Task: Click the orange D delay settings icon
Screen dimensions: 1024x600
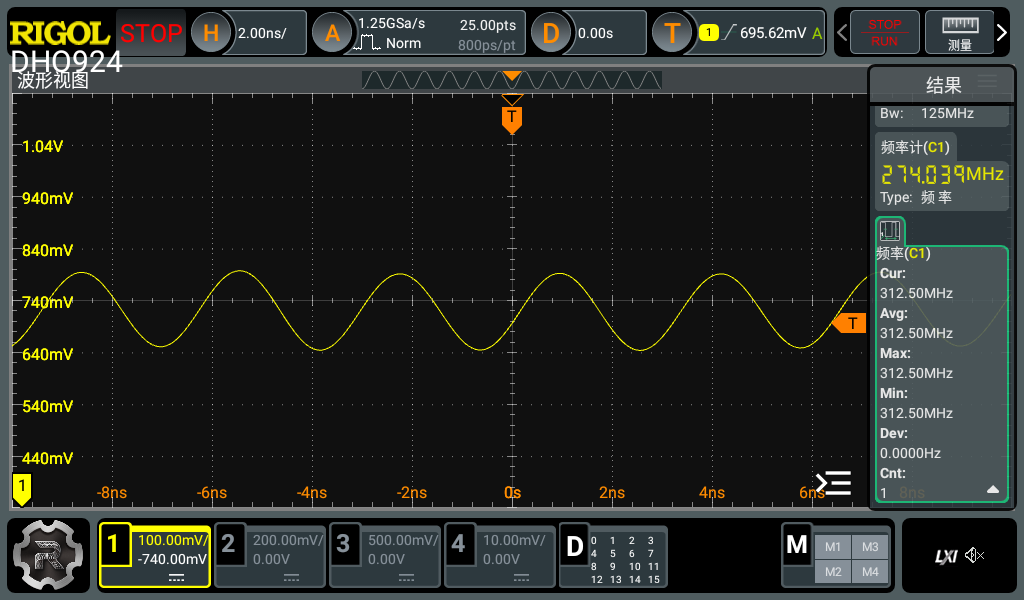Action: [x=551, y=33]
